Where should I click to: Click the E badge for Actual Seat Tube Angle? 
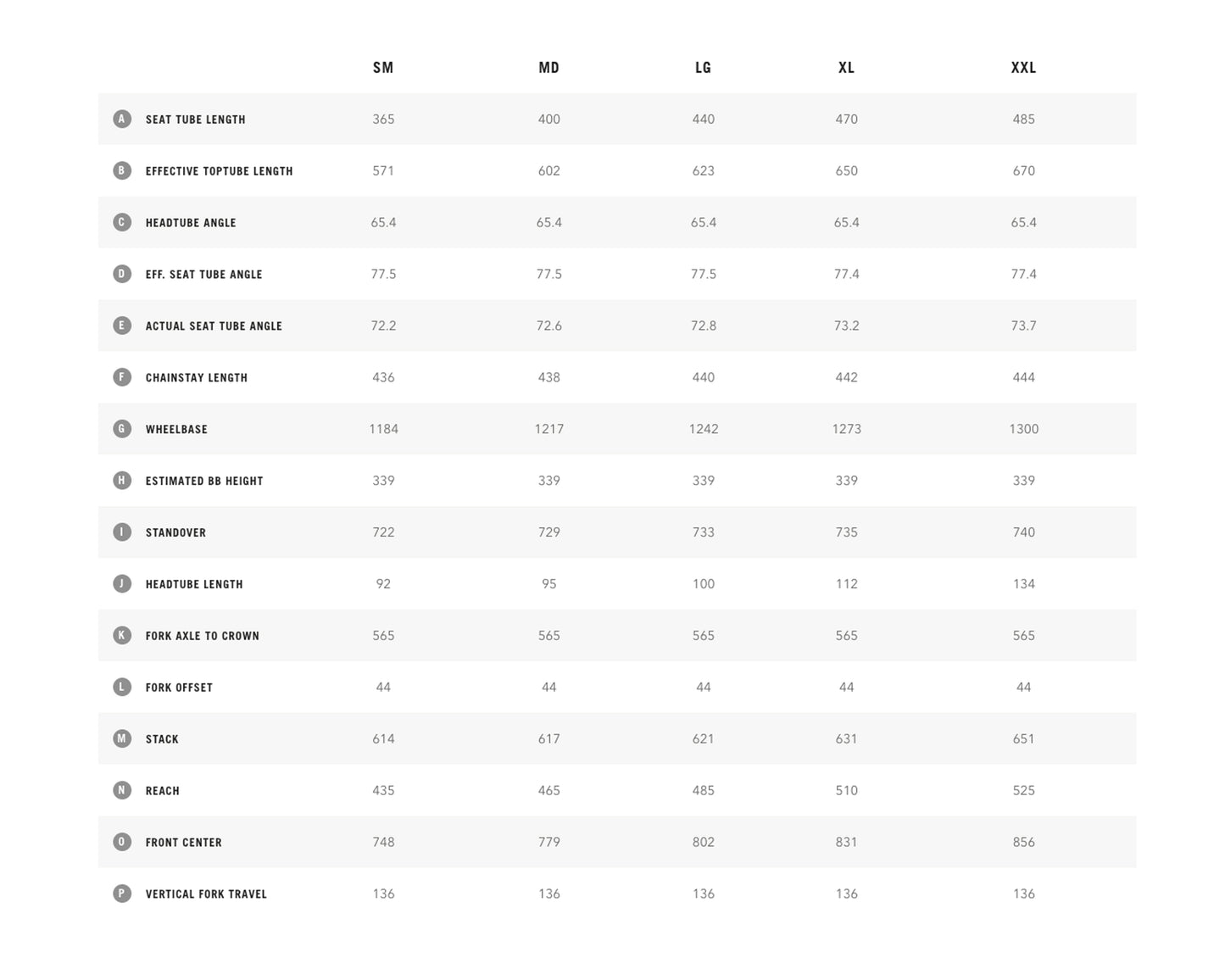coord(122,326)
